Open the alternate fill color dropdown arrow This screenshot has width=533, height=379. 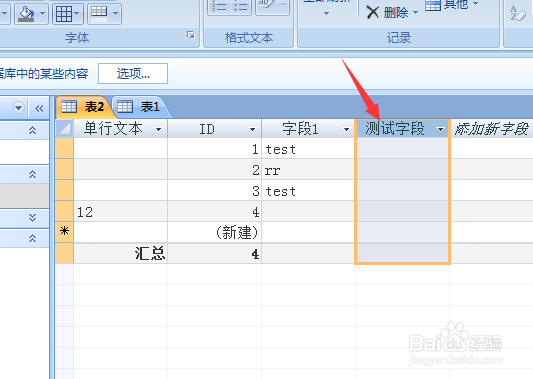(x=116, y=14)
